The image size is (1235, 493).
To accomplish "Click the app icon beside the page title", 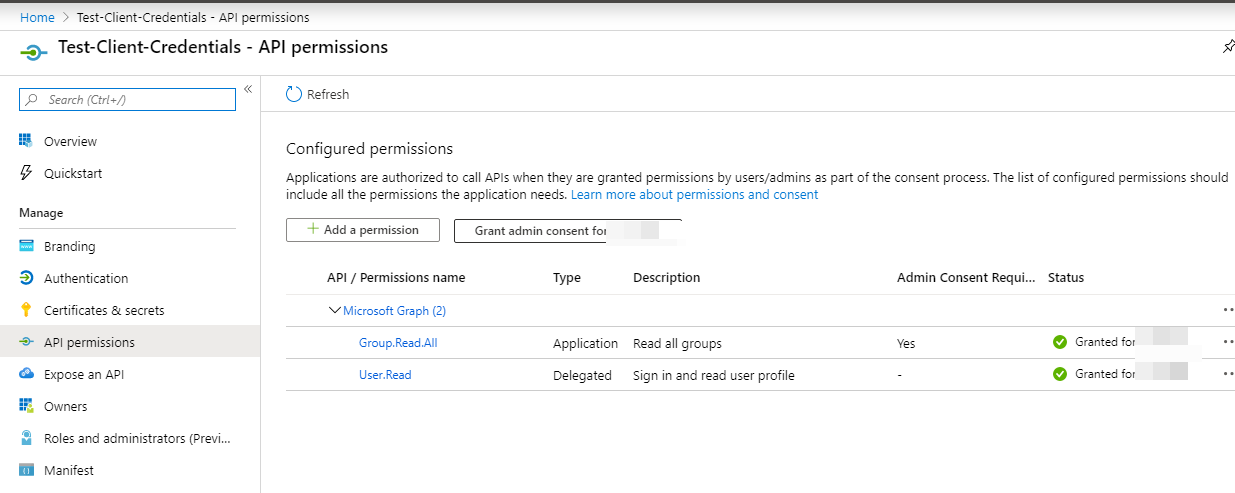I will click(x=34, y=52).
